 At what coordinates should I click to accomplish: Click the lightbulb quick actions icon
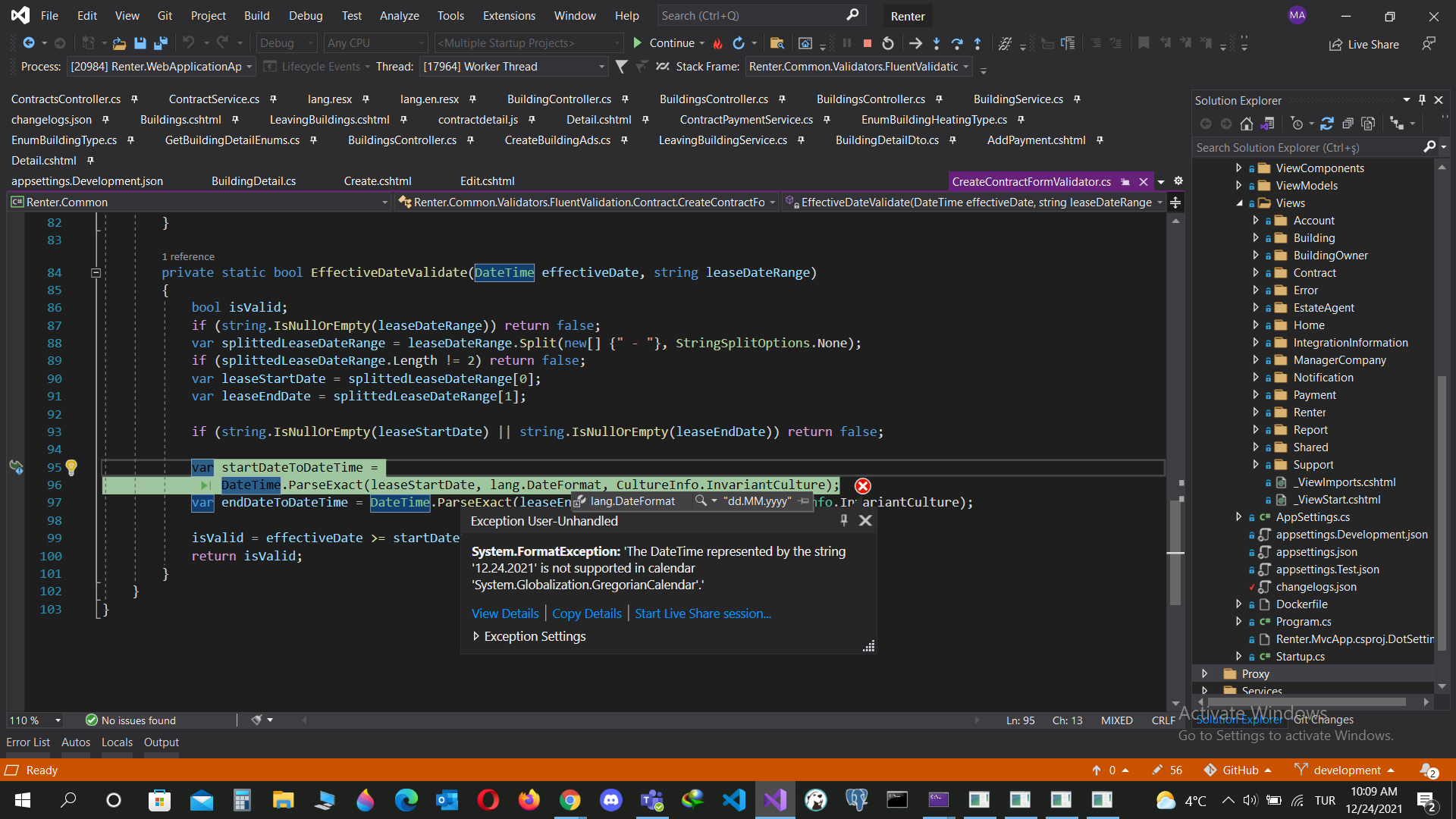click(71, 467)
